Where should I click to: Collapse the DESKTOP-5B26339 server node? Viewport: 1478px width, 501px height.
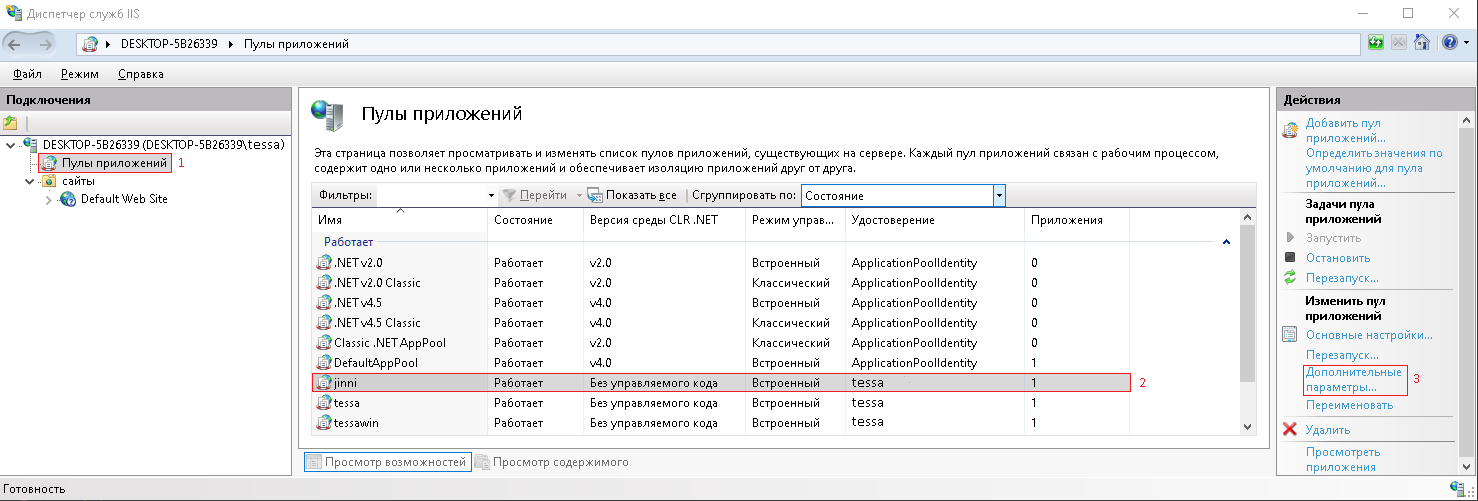tap(11, 145)
